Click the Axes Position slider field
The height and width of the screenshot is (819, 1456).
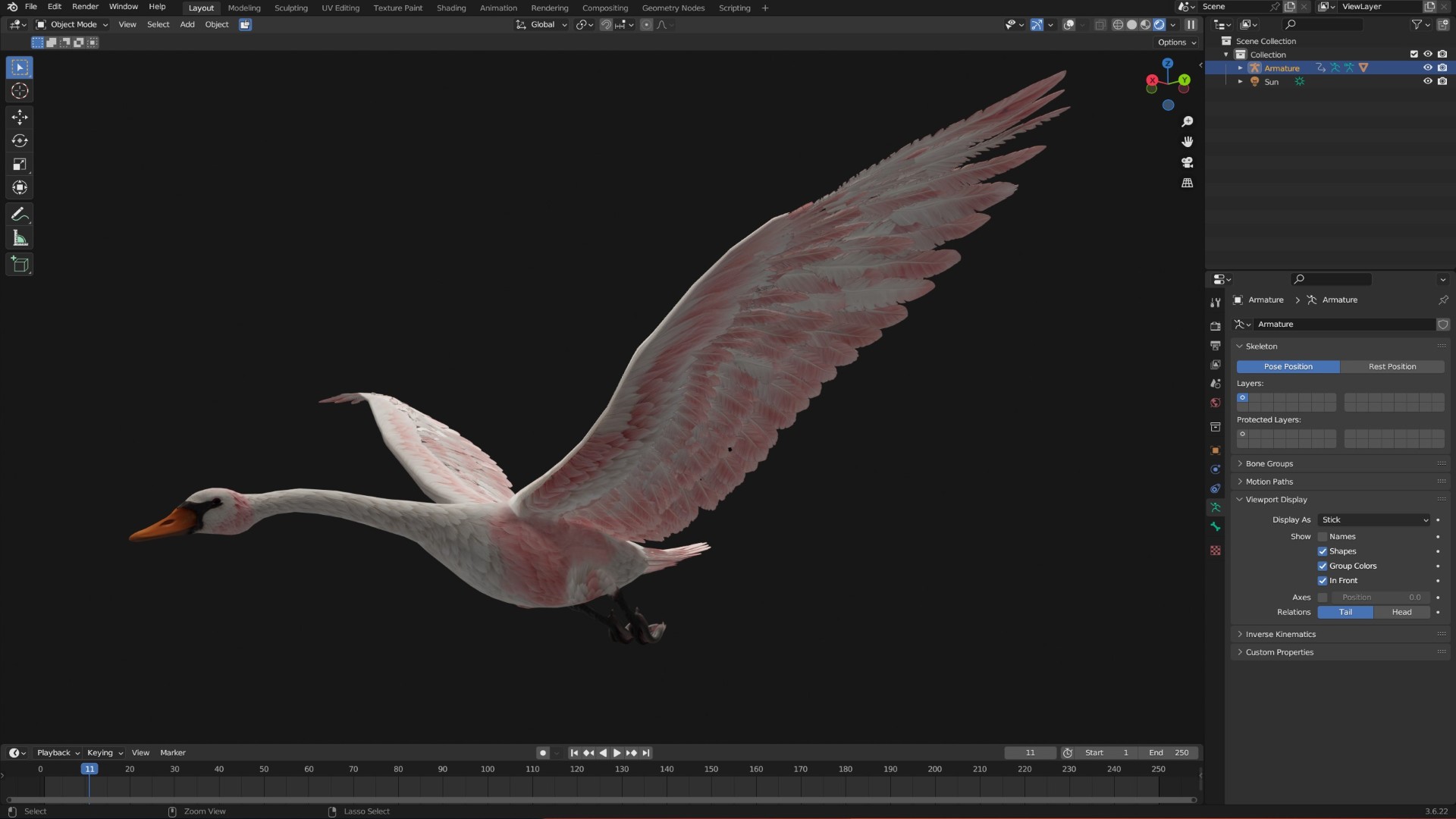[1381, 598]
